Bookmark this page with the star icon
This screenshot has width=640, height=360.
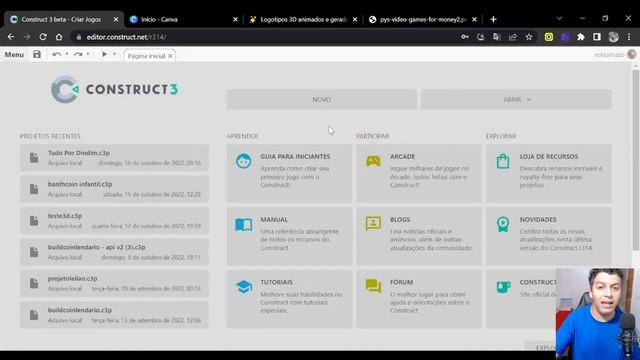pos(529,37)
